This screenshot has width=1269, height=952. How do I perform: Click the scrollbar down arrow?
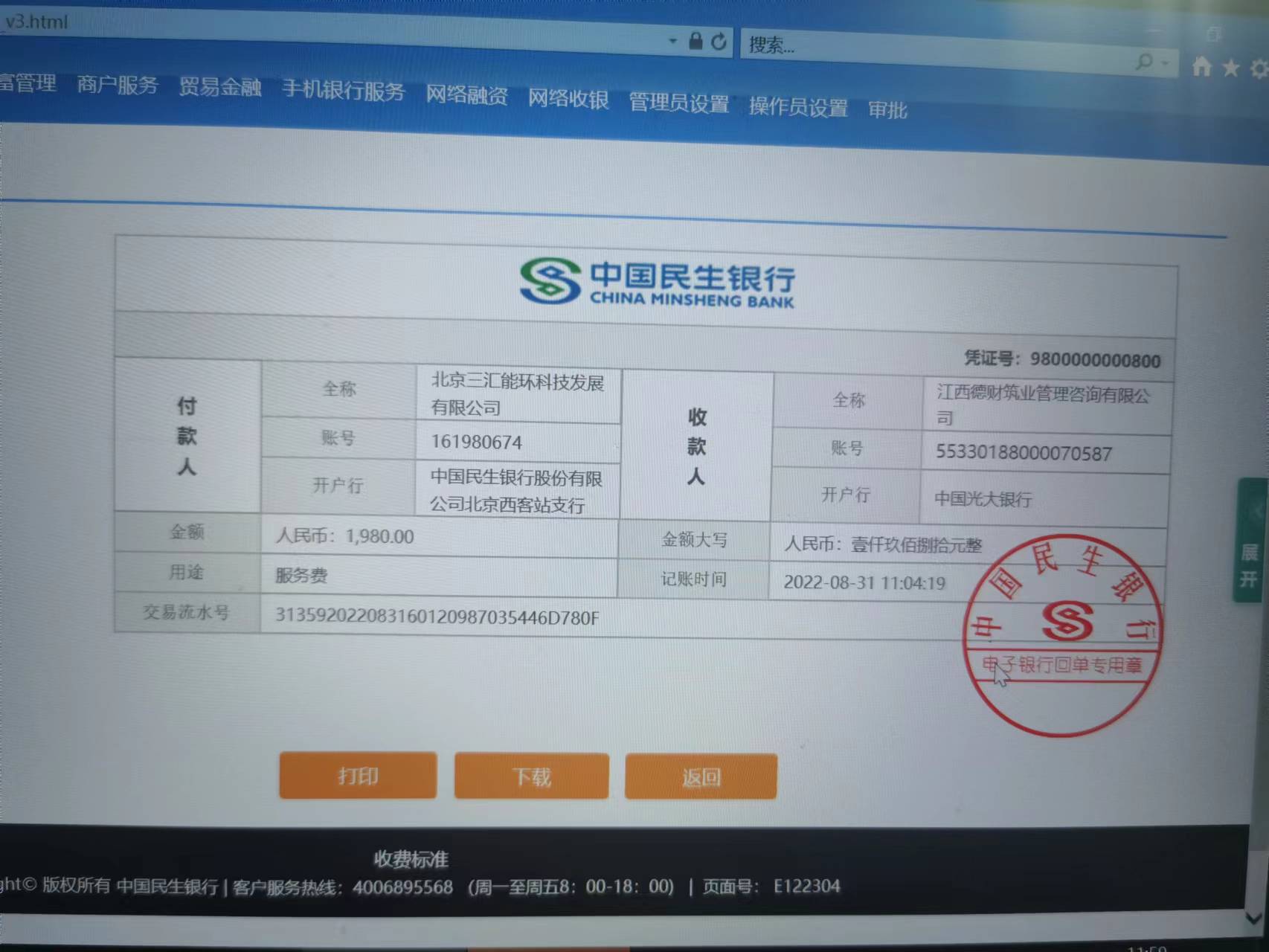1256,918
